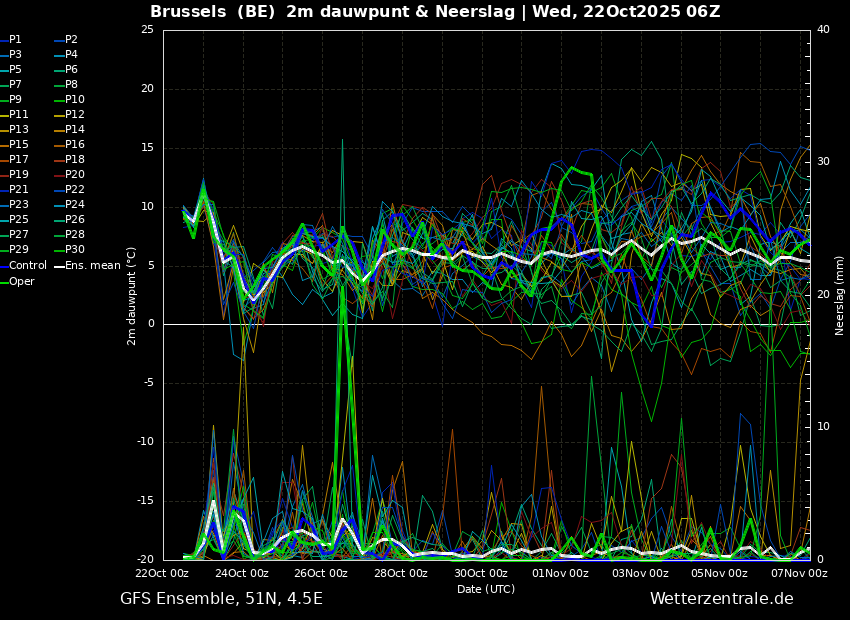Screen dimensions: 850x620
Task: Select the P10 legend label
Action: [75, 100]
